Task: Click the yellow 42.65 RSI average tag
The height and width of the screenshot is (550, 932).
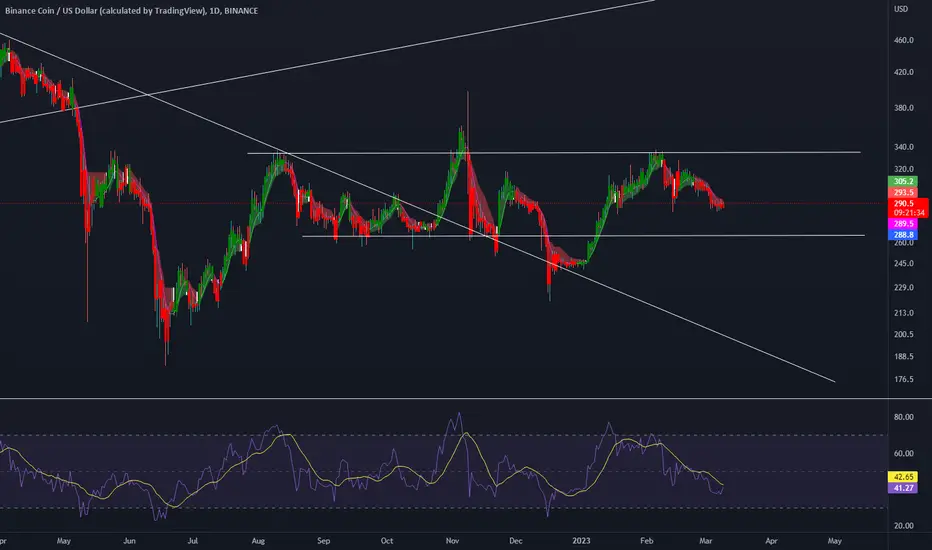Action: tap(903, 477)
